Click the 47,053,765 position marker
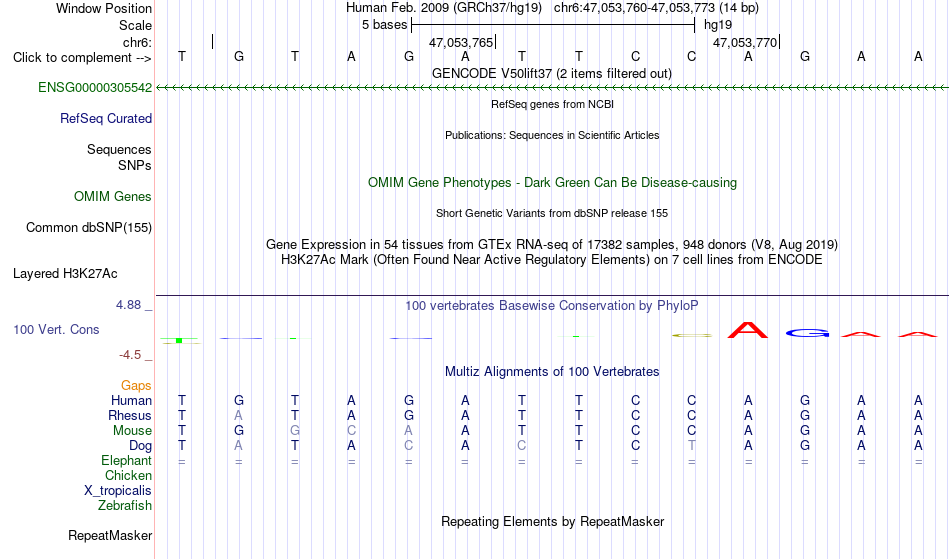950x559 pixels. point(462,42)
